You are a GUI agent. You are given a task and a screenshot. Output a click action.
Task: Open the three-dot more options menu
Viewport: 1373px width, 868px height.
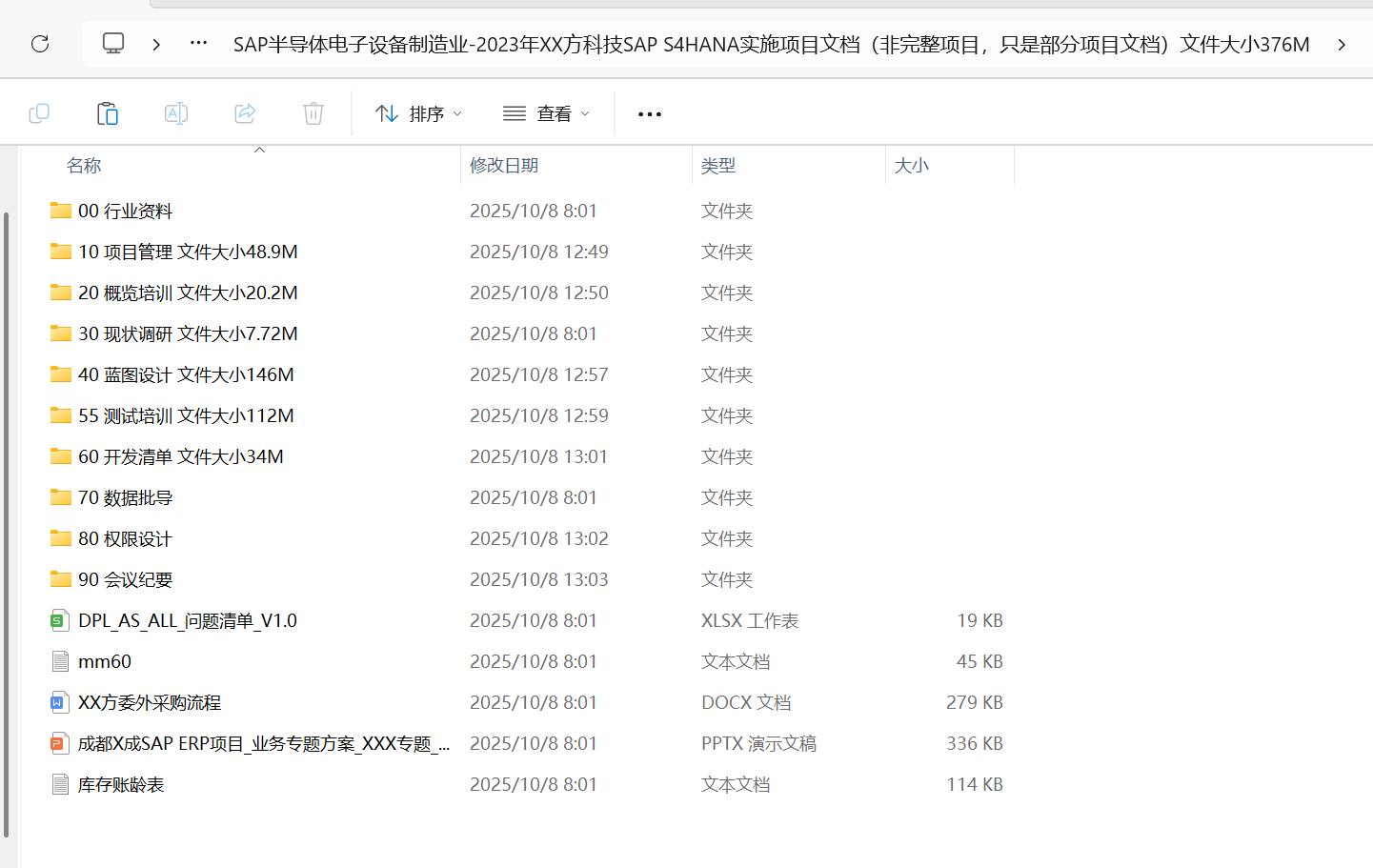pyautogui.click(x=650, y=114)
